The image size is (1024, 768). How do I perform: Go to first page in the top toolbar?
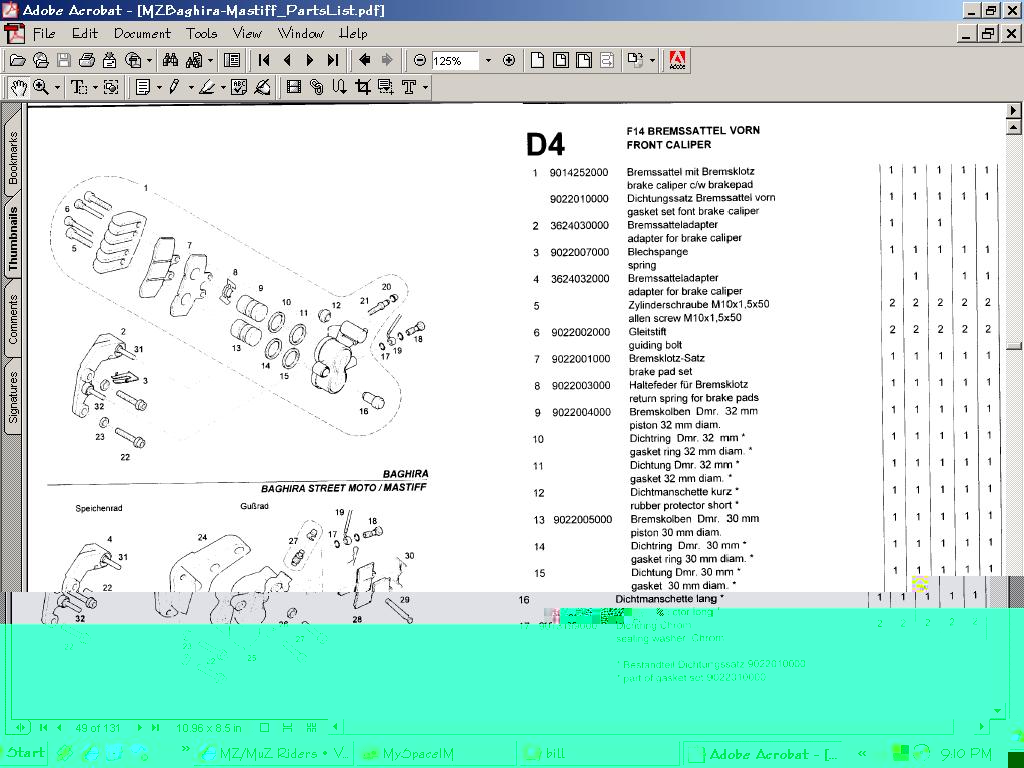click(264, 61)
